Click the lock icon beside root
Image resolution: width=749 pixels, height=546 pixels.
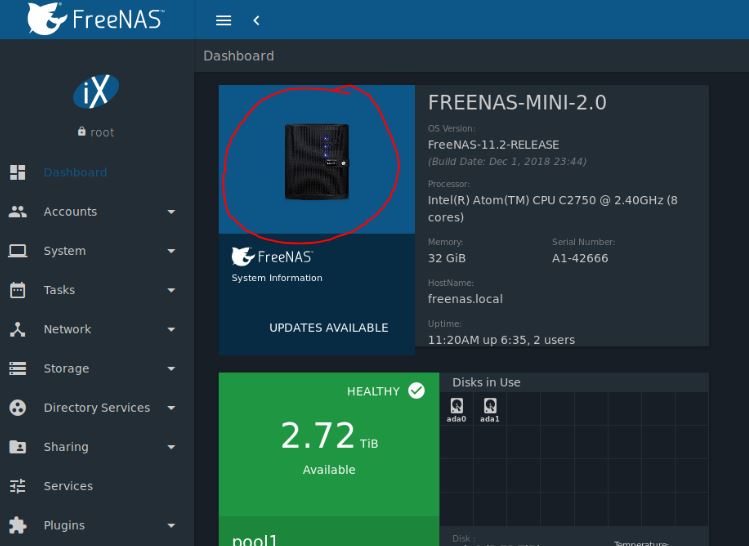[82, 131]
